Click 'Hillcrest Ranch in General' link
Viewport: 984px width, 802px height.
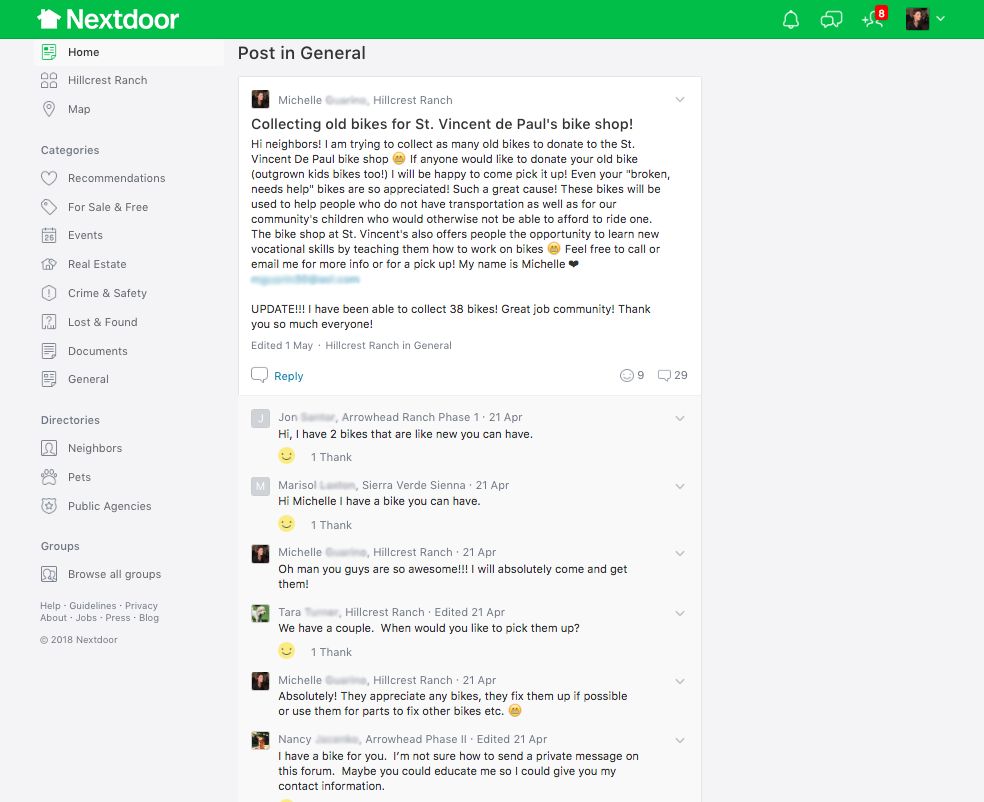(388, 346)
